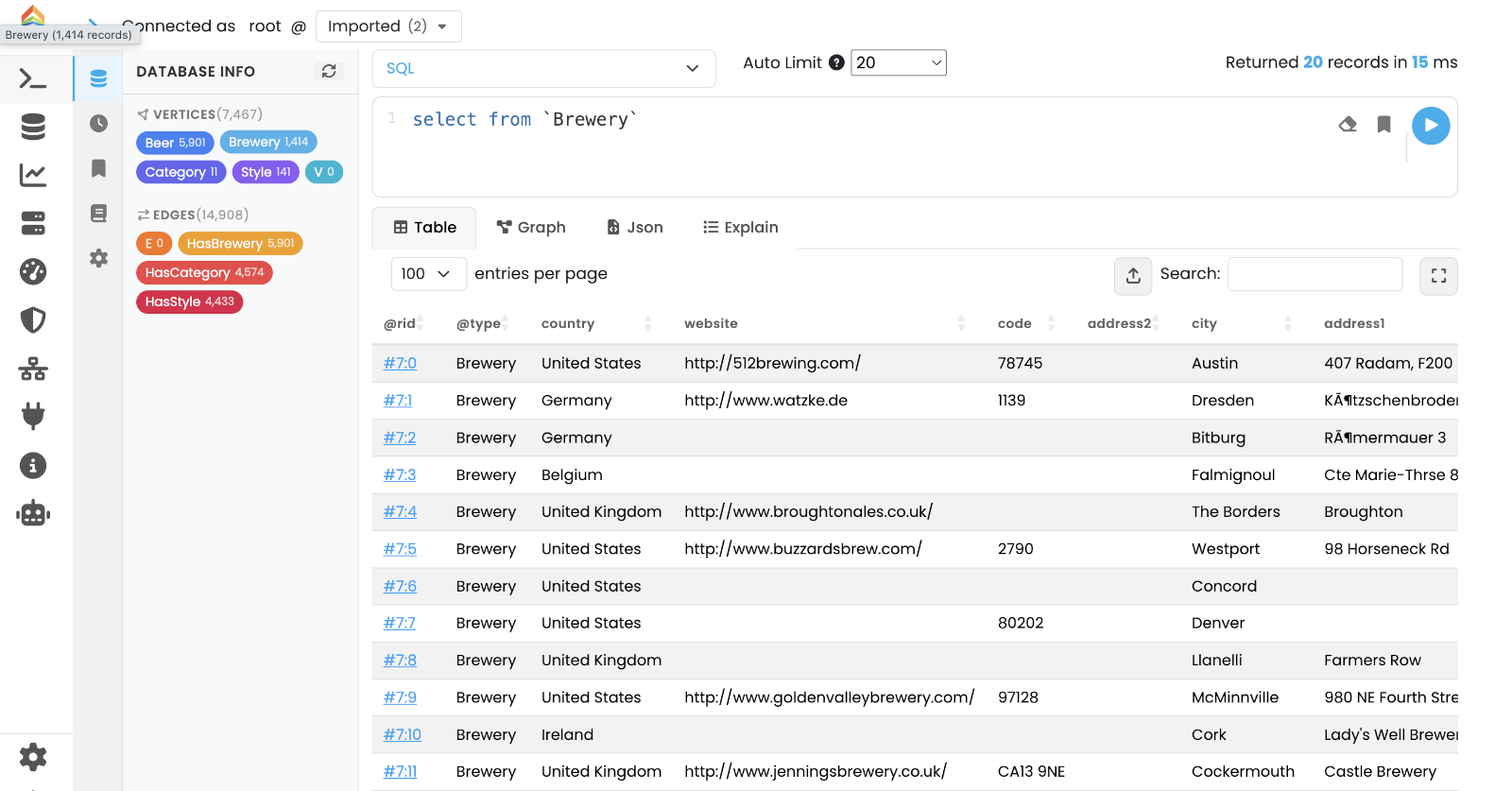Sort by the @rid column
Screen dimensions: 1512x791
(x=403, y=323)
